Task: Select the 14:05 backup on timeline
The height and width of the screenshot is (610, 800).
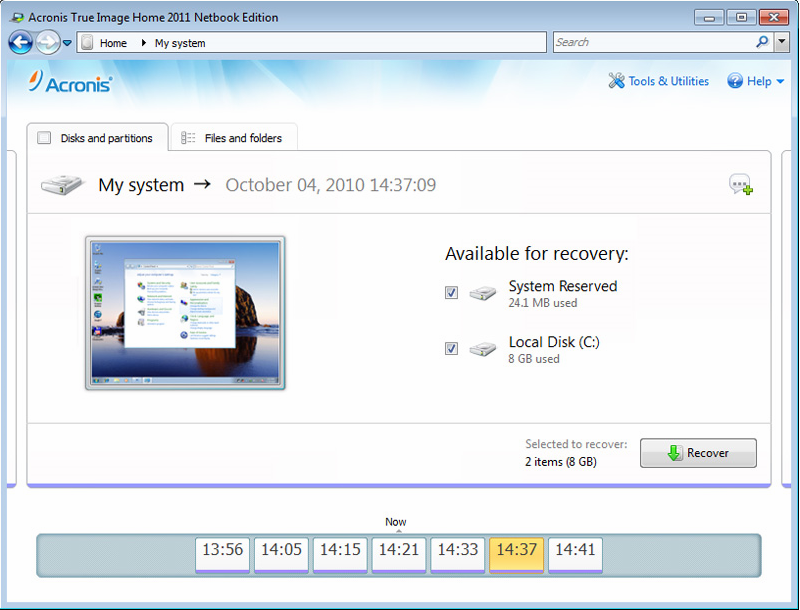Action: [x=282, y=554]
